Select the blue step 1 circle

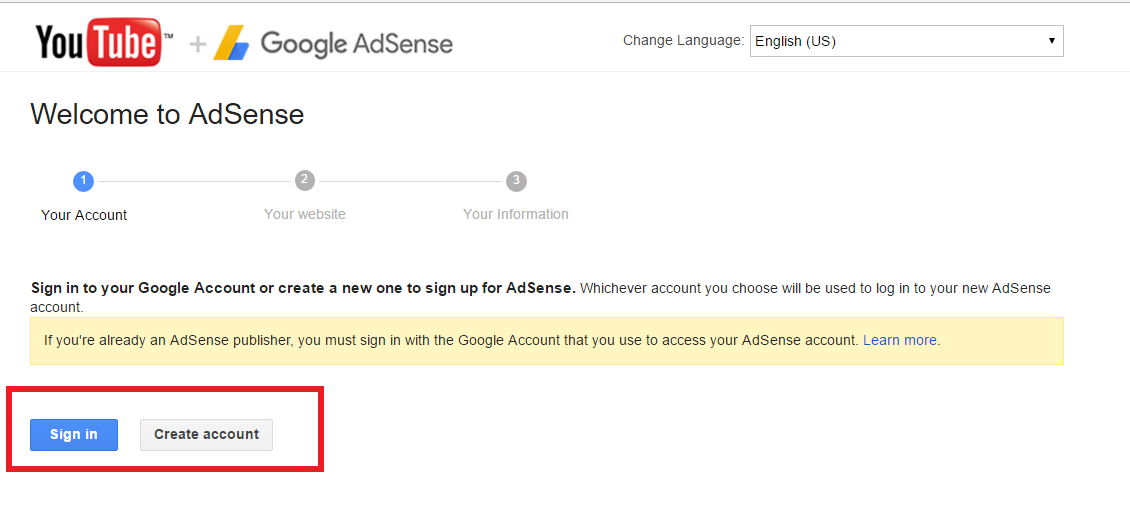click(83, 181)
